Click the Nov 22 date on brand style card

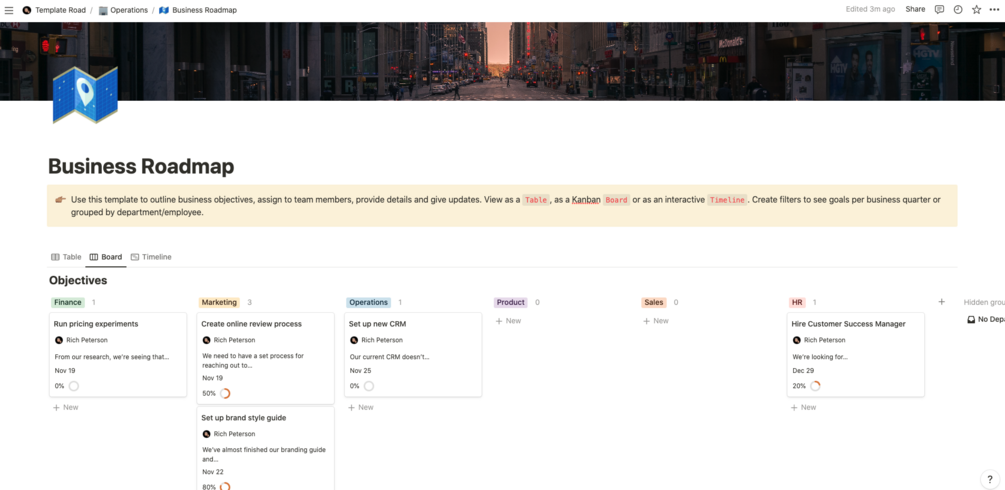[213, 471]
